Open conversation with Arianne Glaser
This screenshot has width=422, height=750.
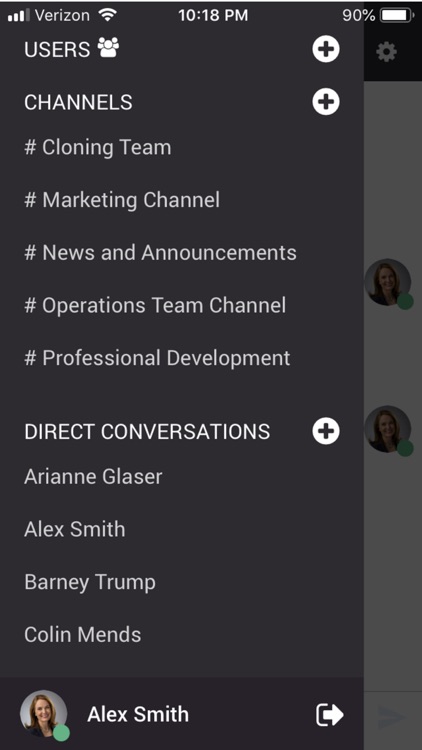coord(93,476)
